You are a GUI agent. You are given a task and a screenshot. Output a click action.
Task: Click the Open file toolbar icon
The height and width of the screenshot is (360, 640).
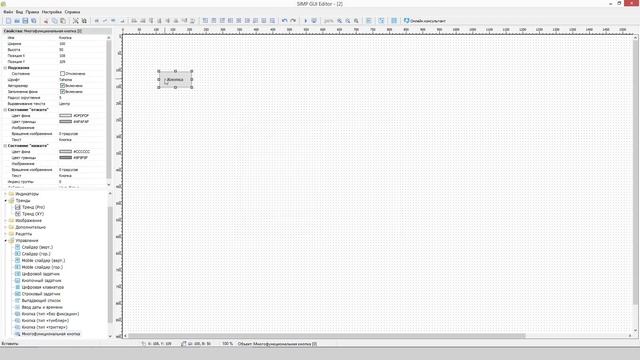17,21
